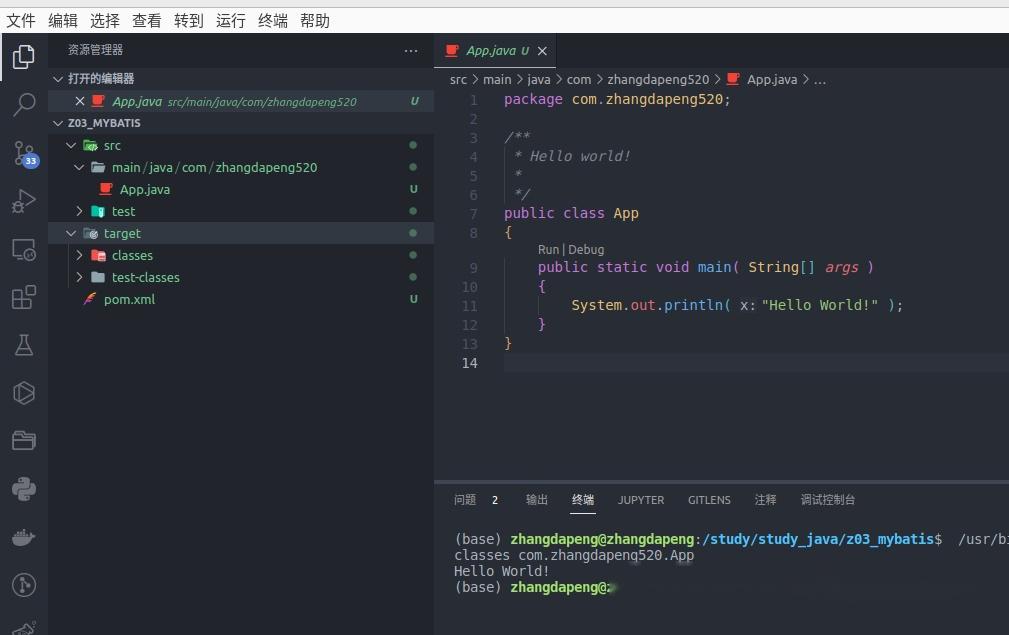Switch to the 调试控制台 panel tab

[828, 500]
